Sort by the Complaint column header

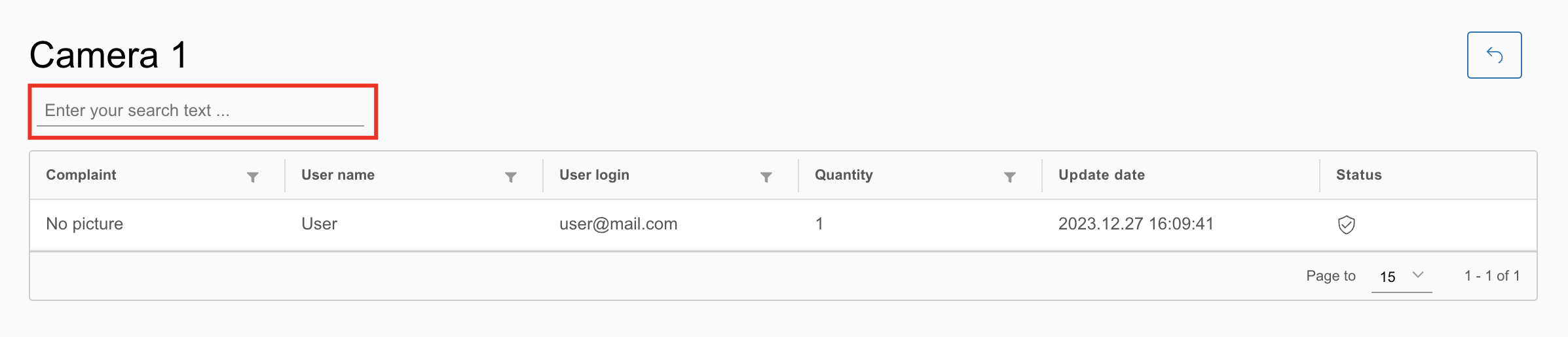81,175
